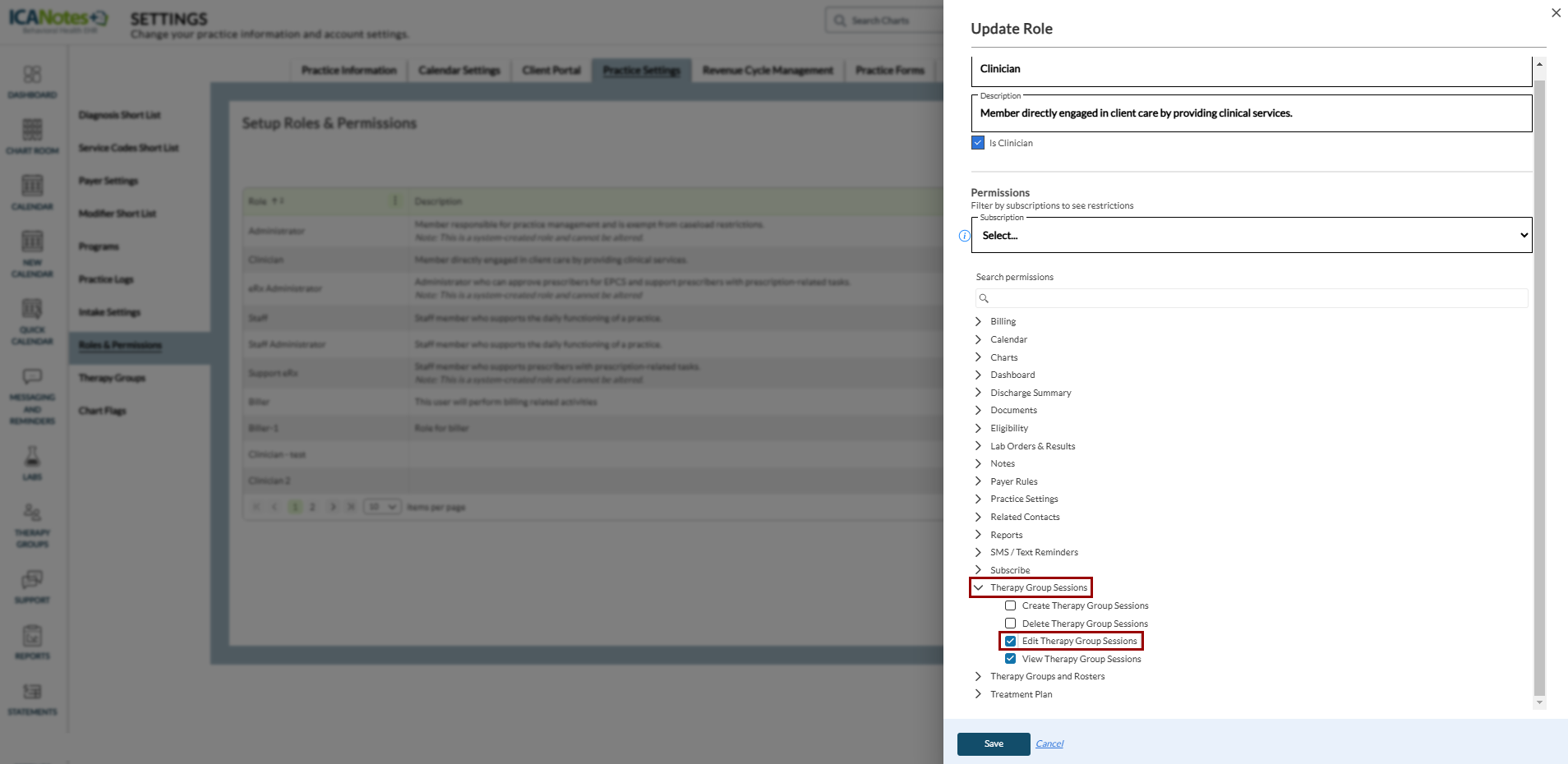Disable Edit Therapy Group Sessions permission

pyautogui.click(x=1011, y=642)
